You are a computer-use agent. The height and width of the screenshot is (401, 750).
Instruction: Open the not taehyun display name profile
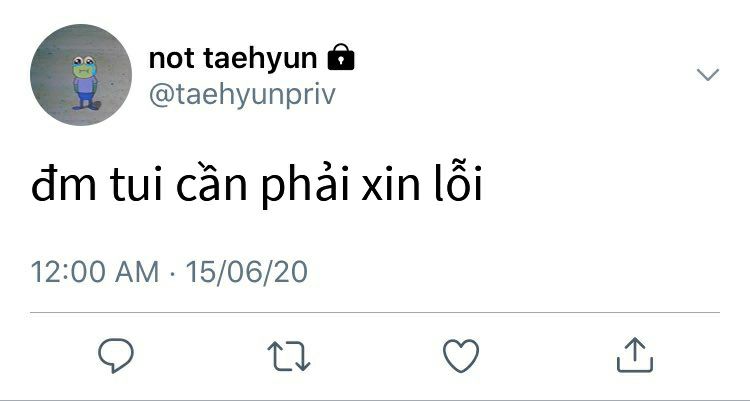(x=233, y=58)
